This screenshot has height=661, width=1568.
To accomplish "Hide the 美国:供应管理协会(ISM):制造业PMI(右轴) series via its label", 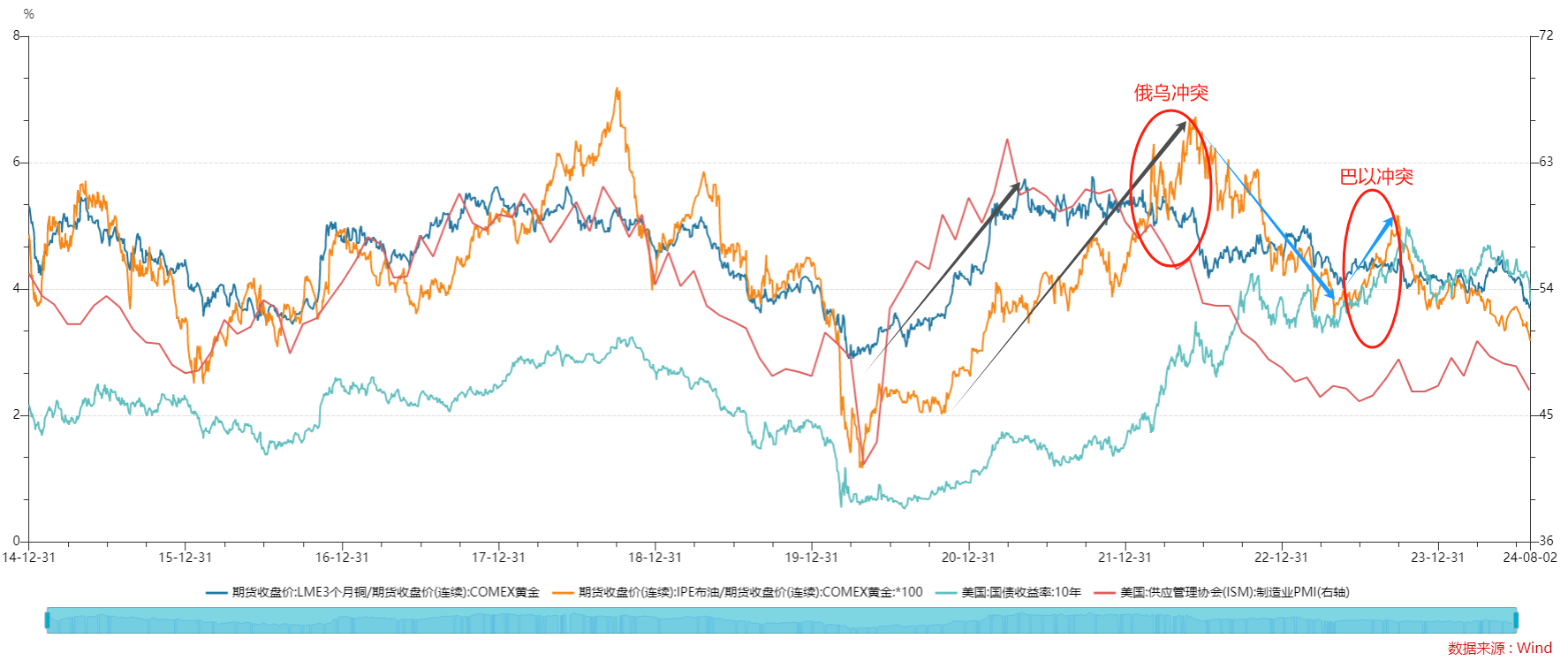I will (1234, 593).
